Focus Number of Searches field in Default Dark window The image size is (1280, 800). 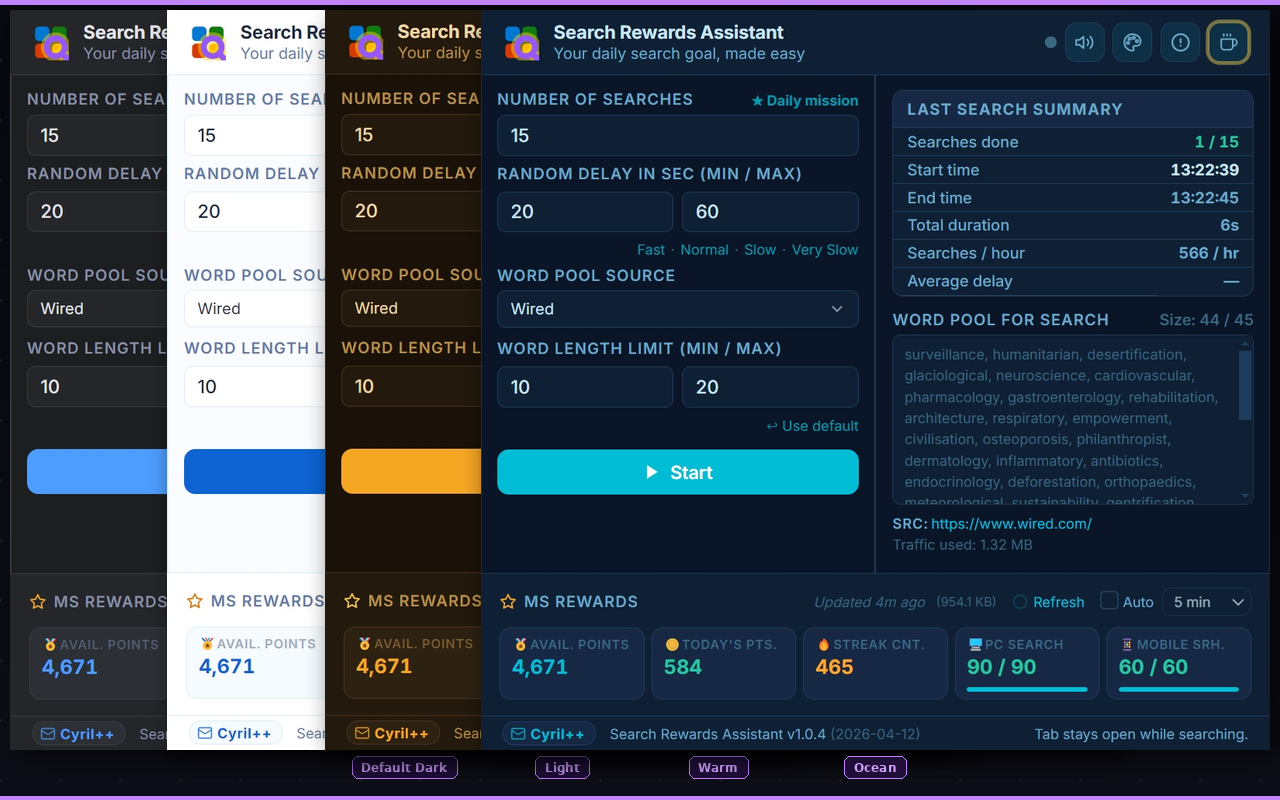click(x=97, y=135)
